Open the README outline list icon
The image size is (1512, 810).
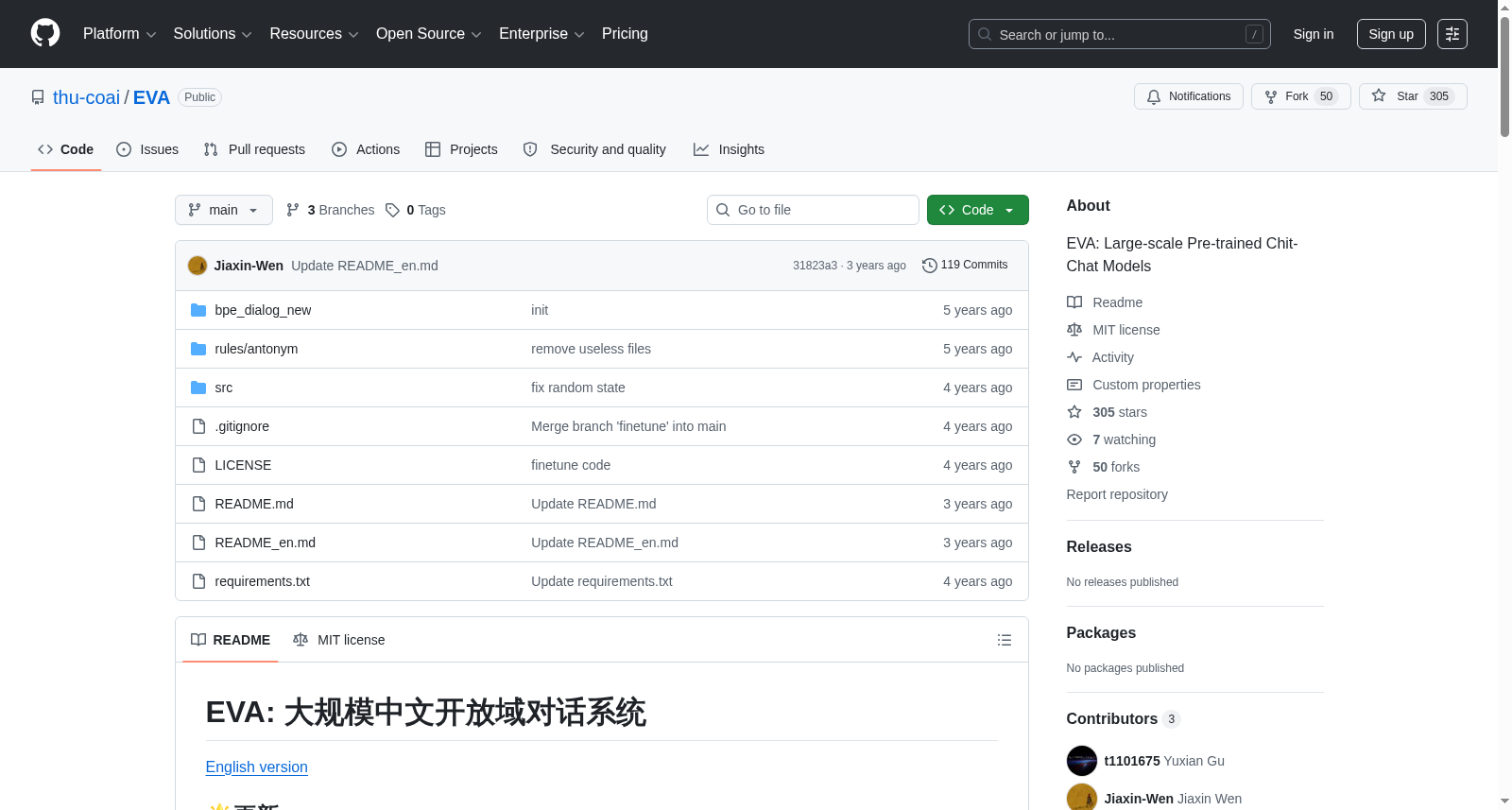1005,640
